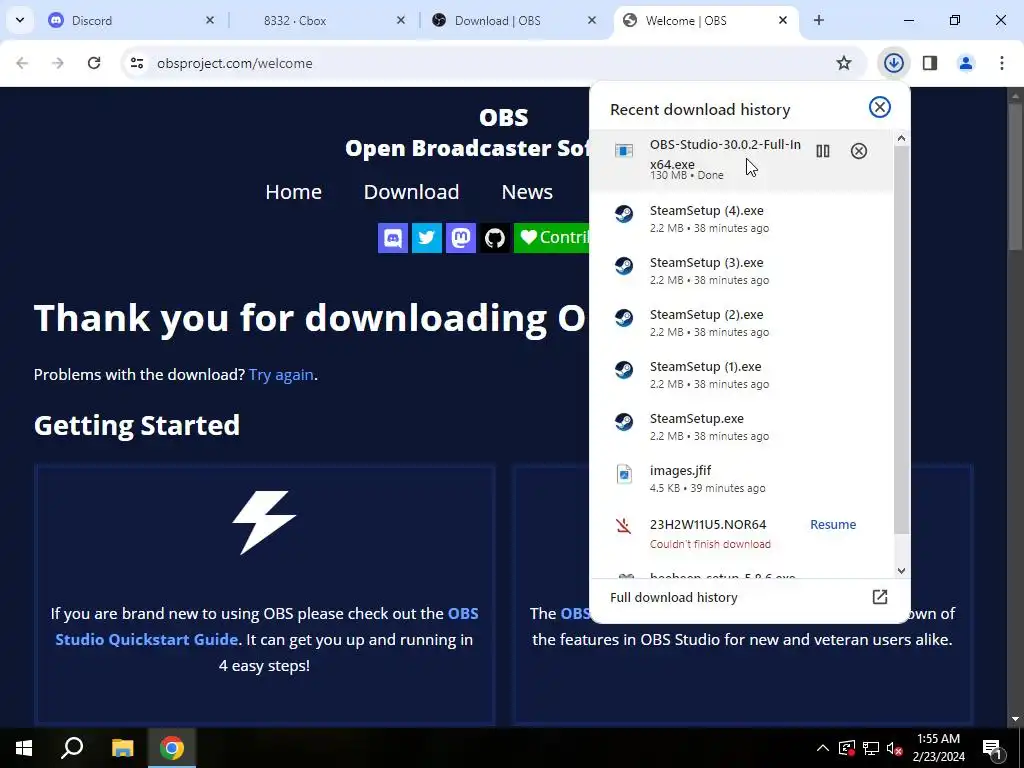This screenshot has height=768, width=1024.
Task: Click the green Contribute button
Action: coord(552,238)
